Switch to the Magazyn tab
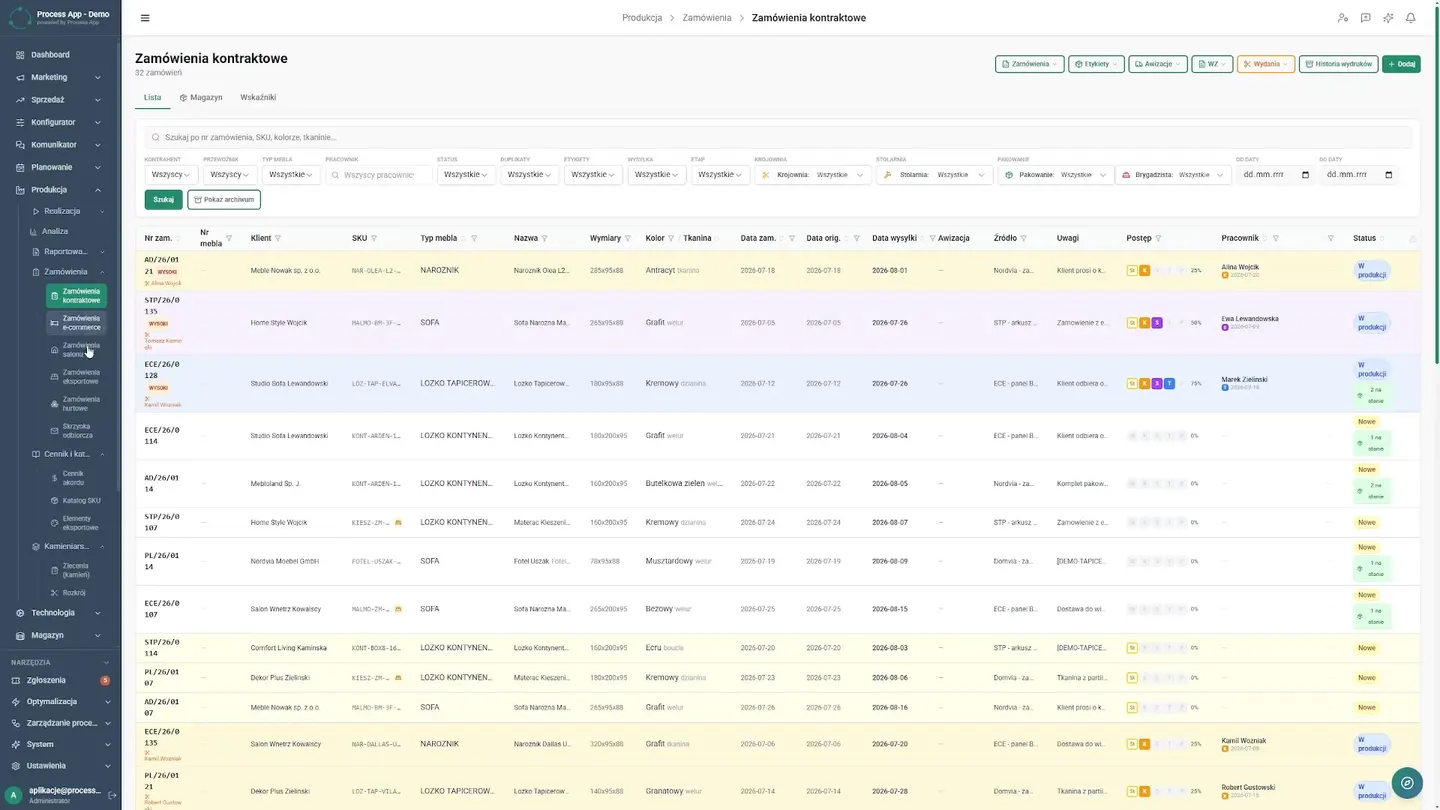This screenshot has width=1440, height=810. [x=201, y=97]
